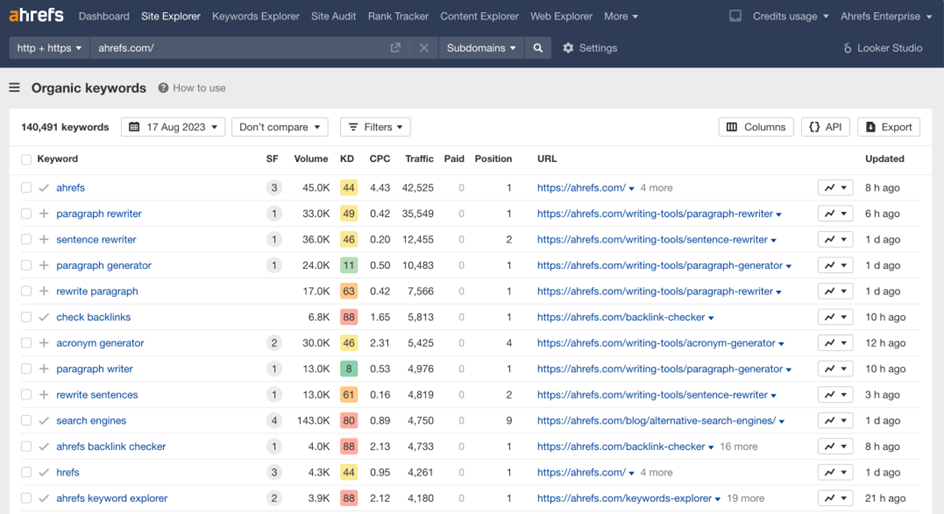Image resolution: width=944 pixels, height=514 pixels.
Task: Open Rank Tracker tab
Action: 398,16
